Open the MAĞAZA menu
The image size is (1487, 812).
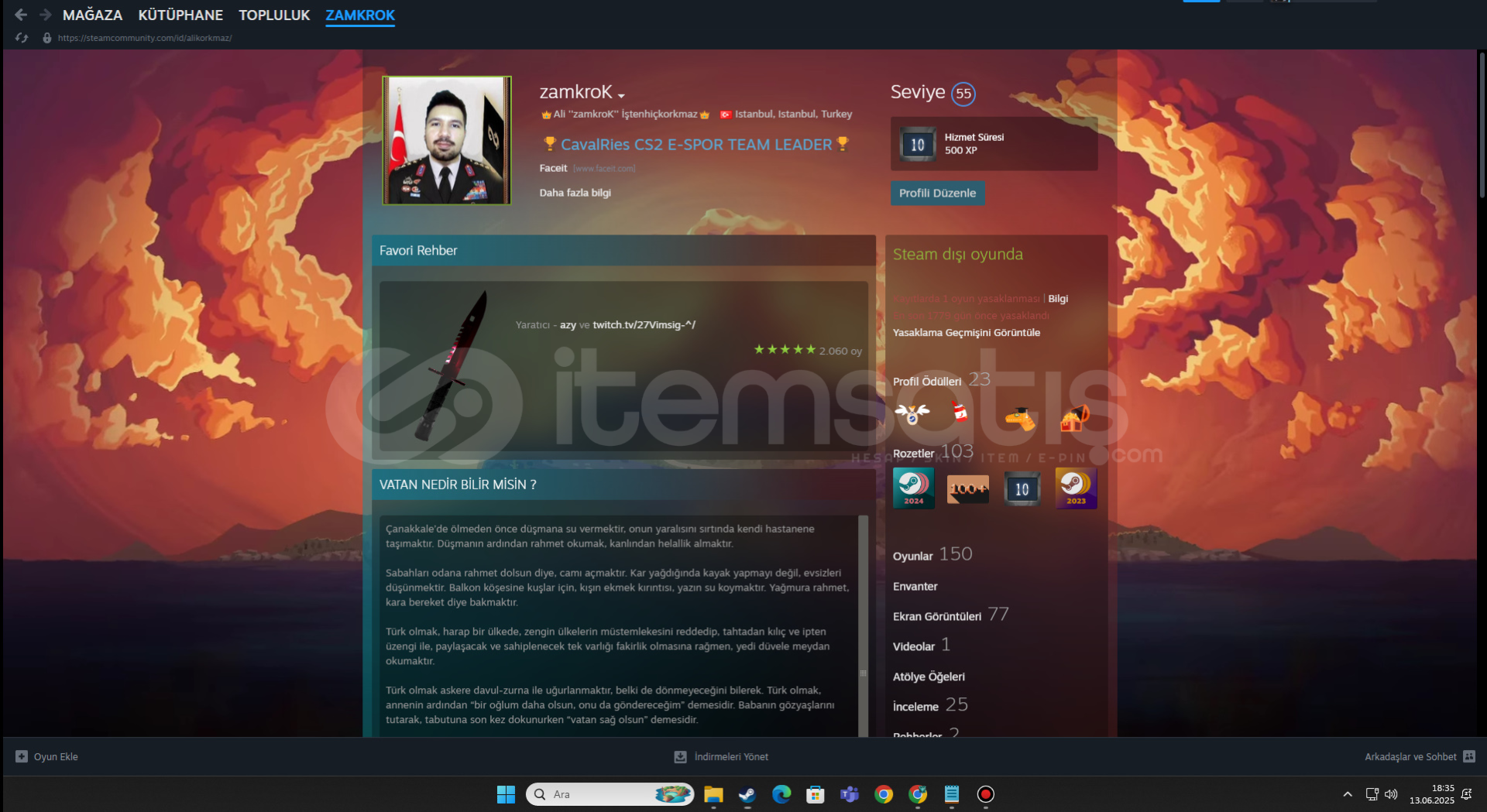click(92, 15)
